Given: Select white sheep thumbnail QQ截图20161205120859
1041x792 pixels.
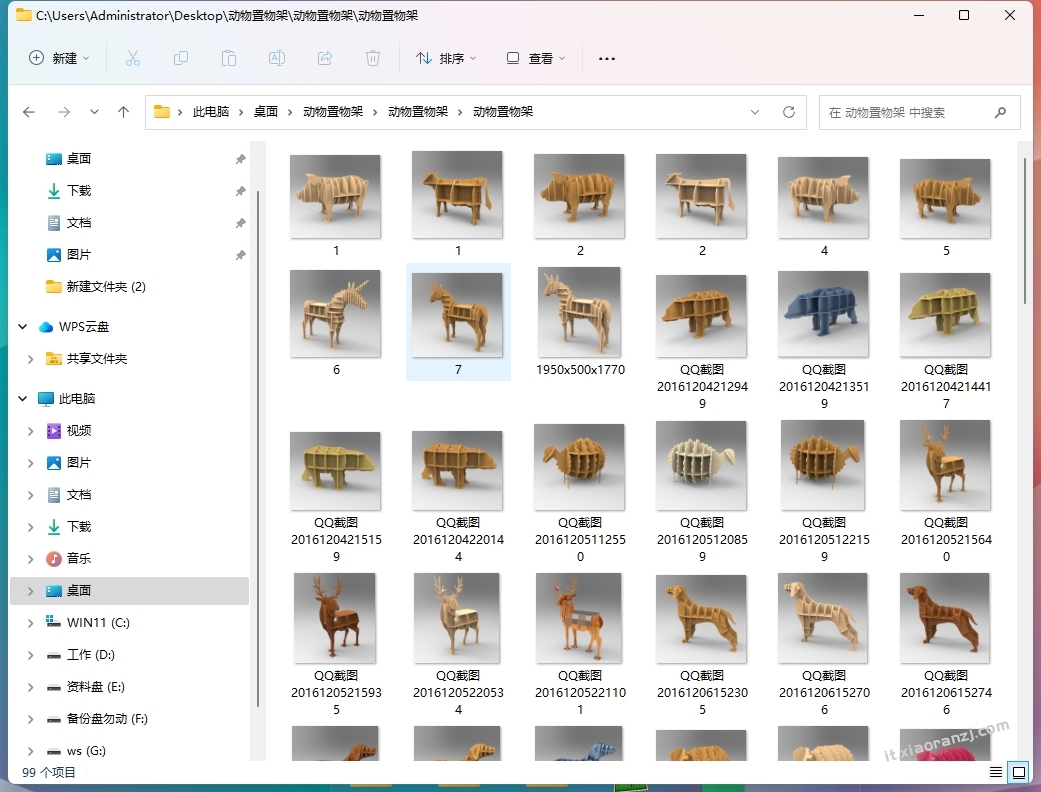Looking at the screenshot, I should [701, 465].
